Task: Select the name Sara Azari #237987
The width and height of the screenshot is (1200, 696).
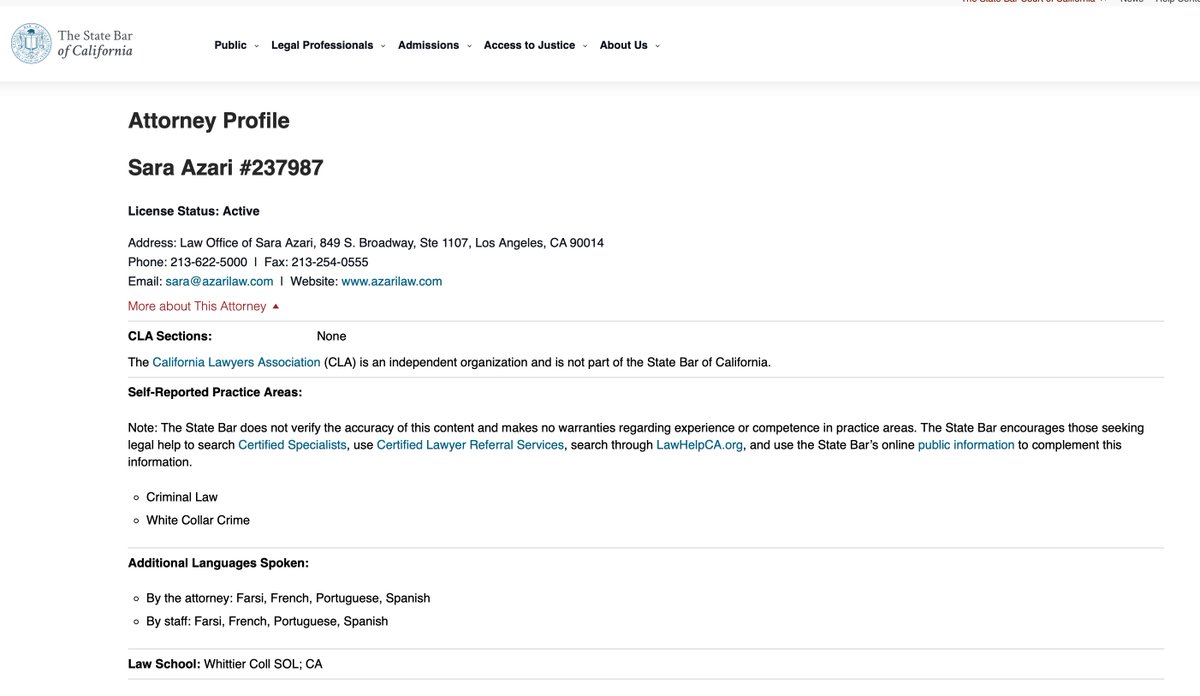Action: click(226, 168)
